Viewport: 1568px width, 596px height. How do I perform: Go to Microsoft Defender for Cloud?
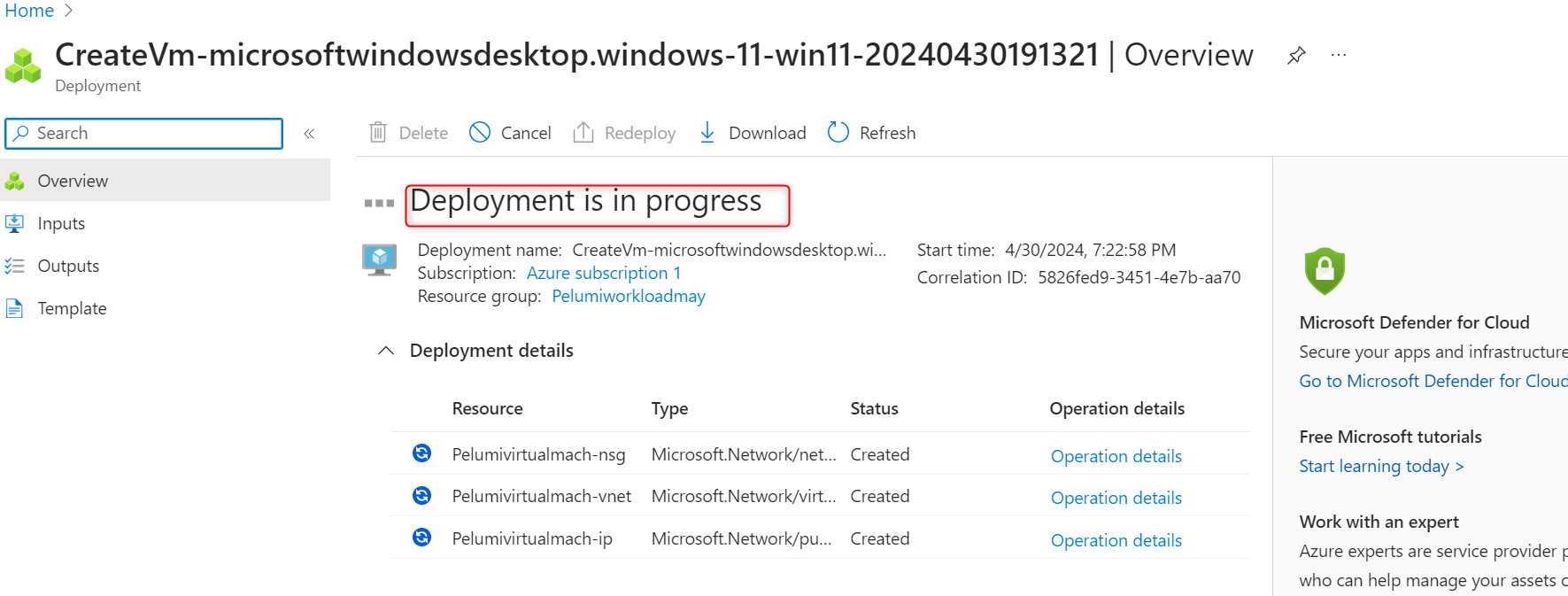[x=1433, y=381]
